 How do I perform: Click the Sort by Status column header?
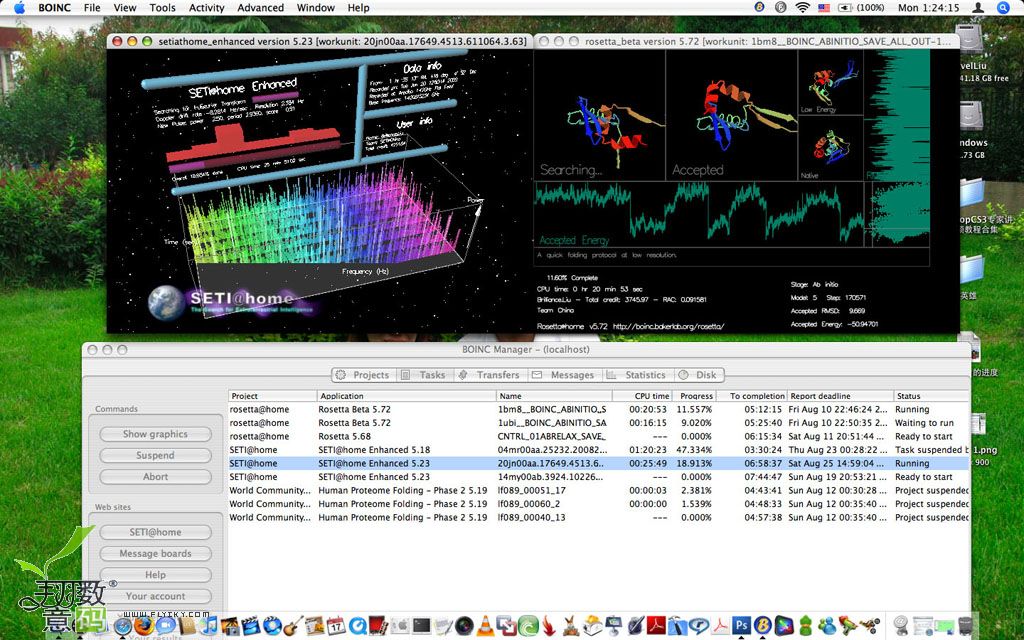click(931, 396)
